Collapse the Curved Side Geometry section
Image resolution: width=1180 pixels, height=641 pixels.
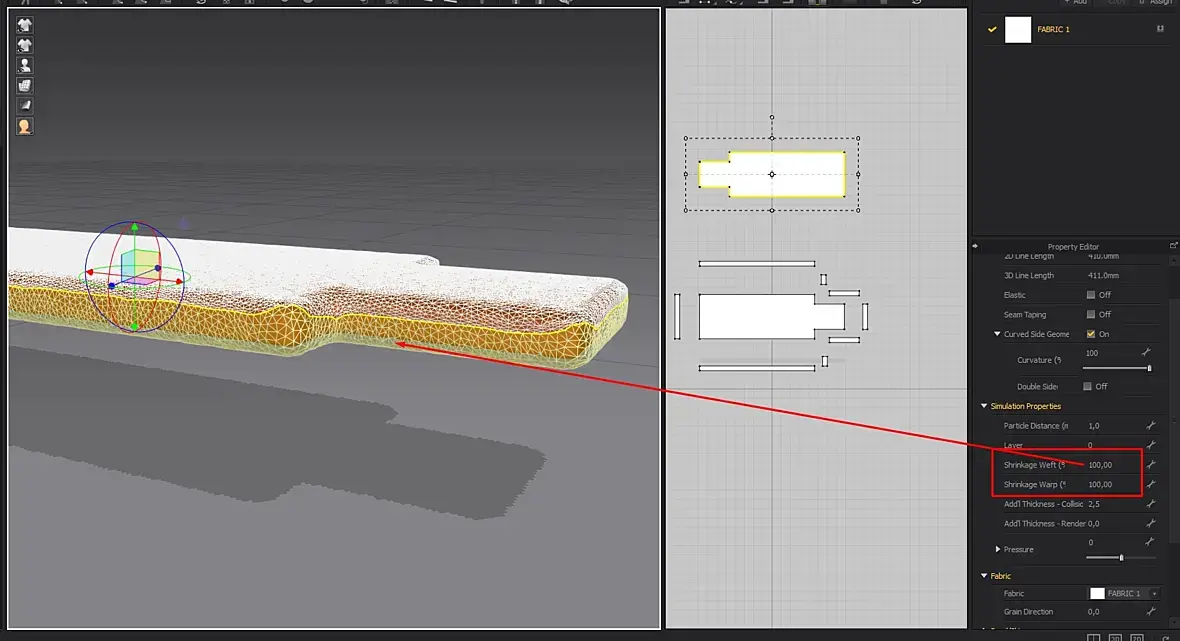[997, 334]
